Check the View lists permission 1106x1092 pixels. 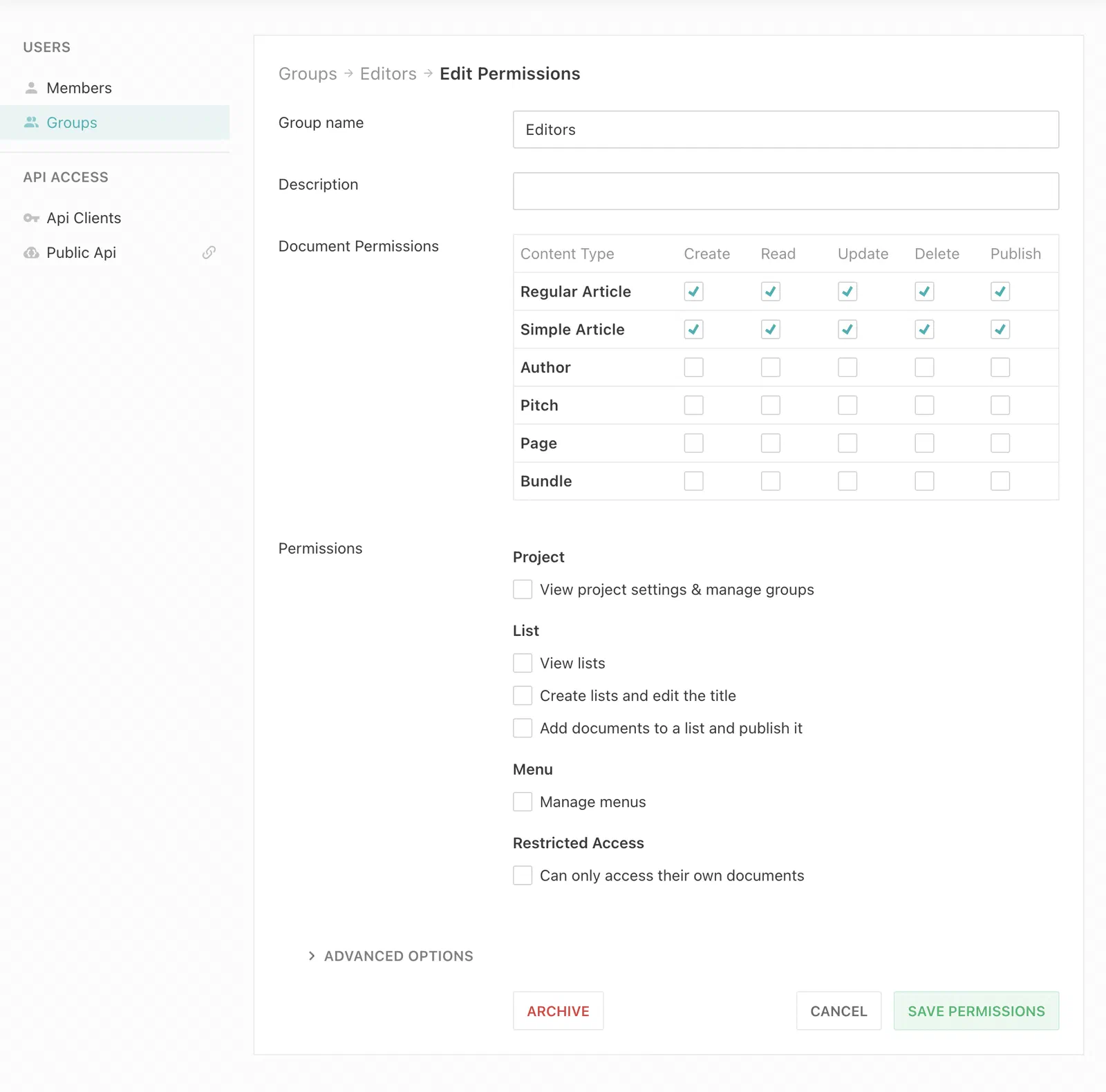tap(523, 663)
